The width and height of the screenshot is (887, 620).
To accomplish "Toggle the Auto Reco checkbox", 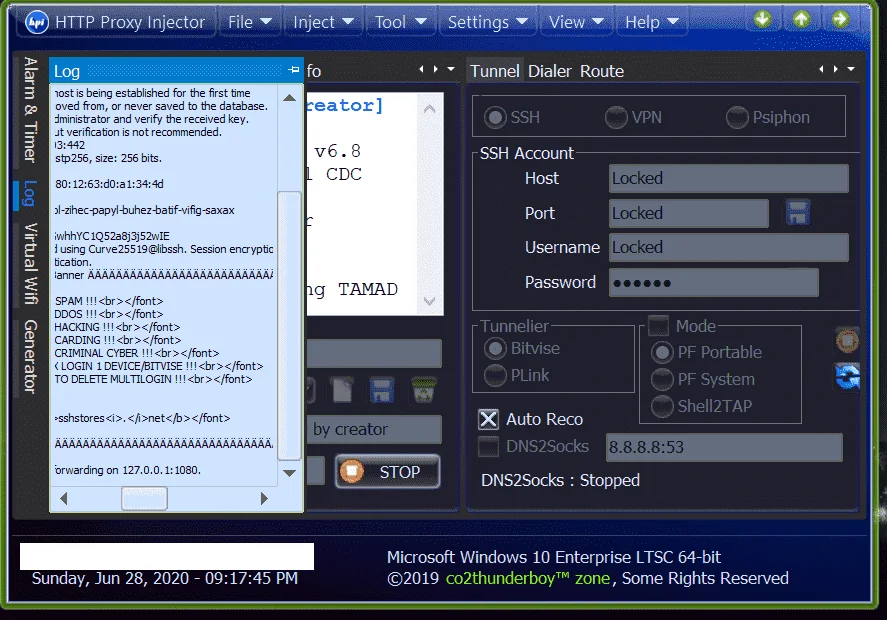I will point(488,419).
